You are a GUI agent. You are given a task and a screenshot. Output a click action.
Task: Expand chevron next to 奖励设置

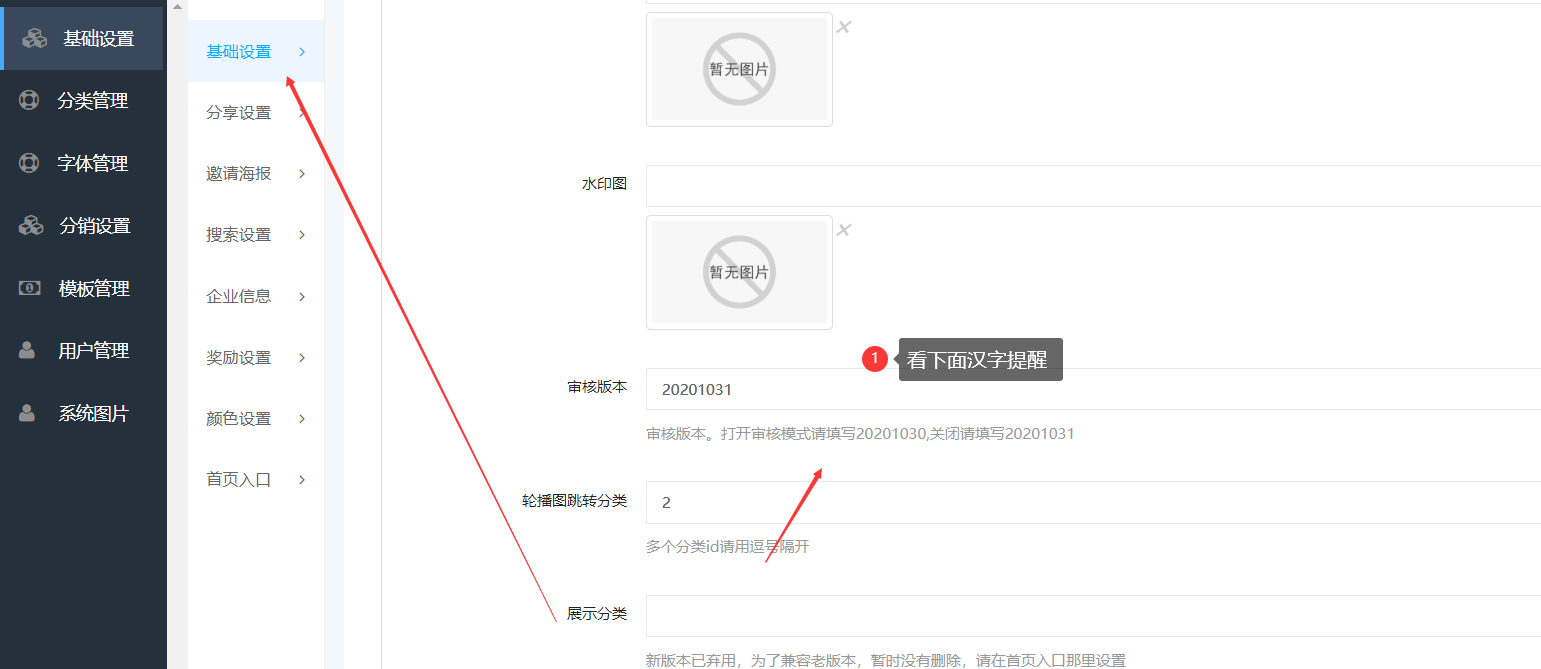click(302, 357)
